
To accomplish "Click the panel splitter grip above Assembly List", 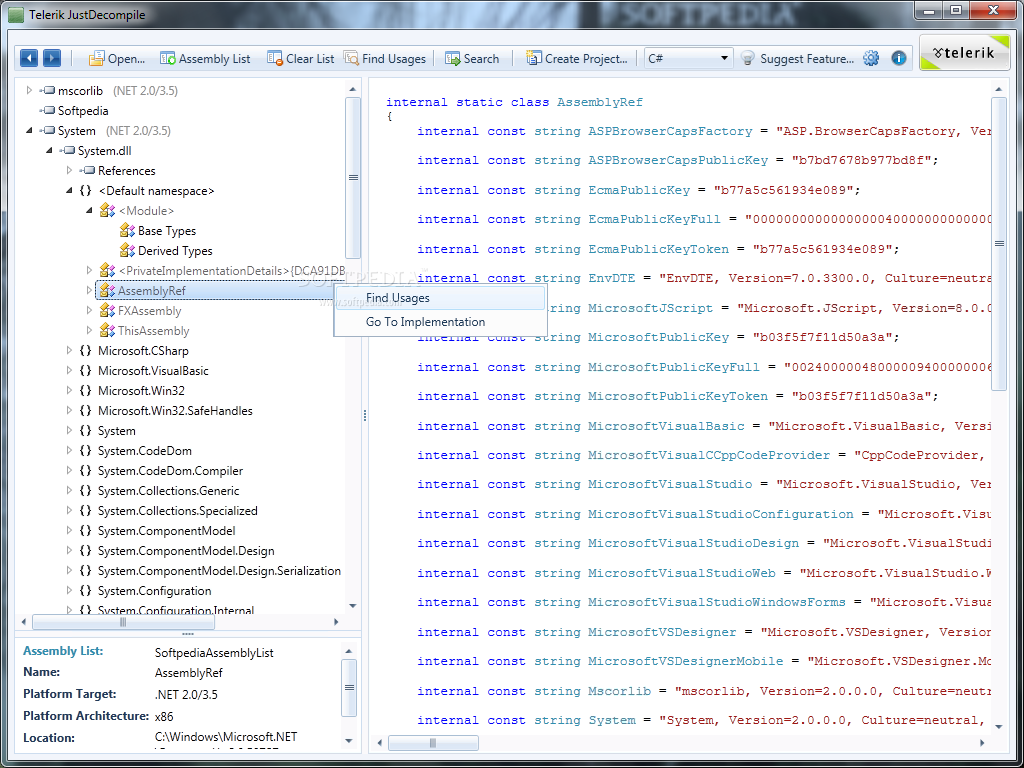I will [187, 634].
